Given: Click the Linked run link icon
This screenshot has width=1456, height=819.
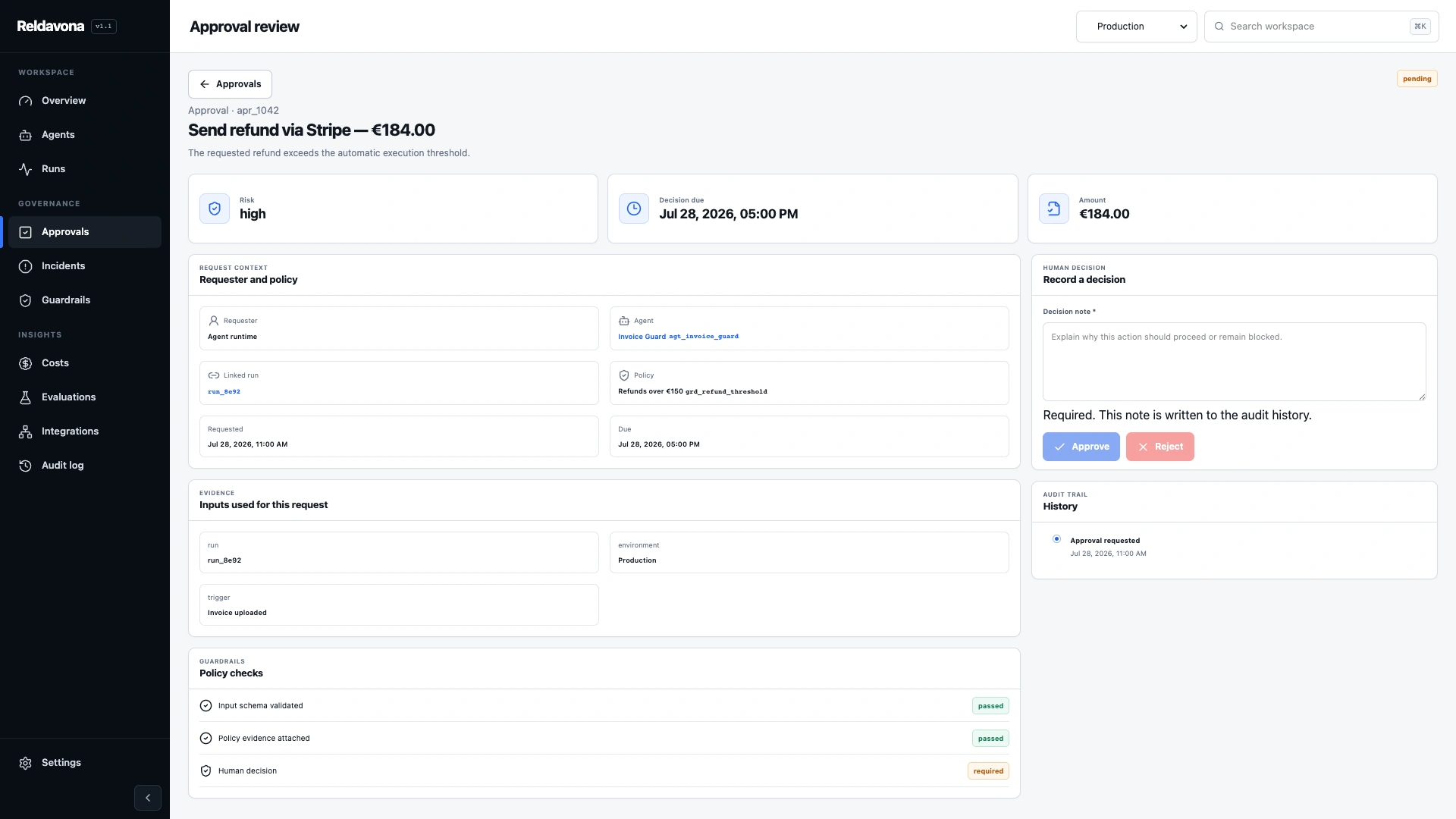Looking at the screenshot, I should tap(214, 375).
